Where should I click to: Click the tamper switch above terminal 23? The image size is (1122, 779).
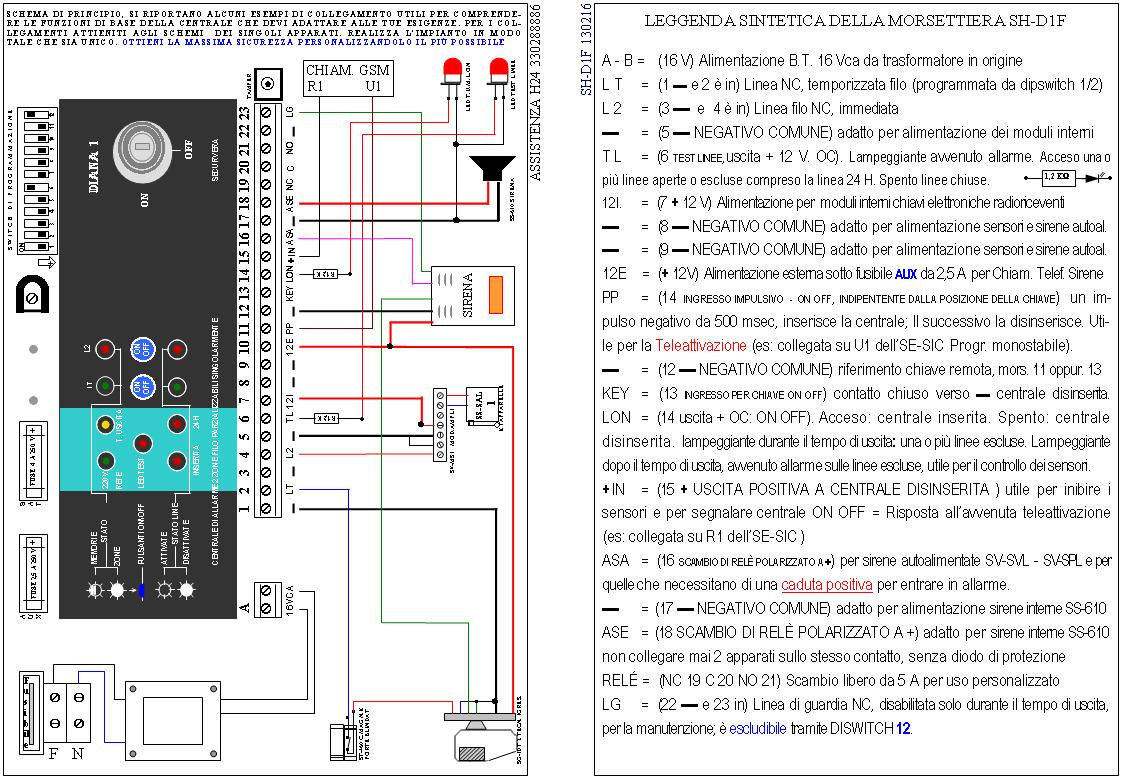268,84
